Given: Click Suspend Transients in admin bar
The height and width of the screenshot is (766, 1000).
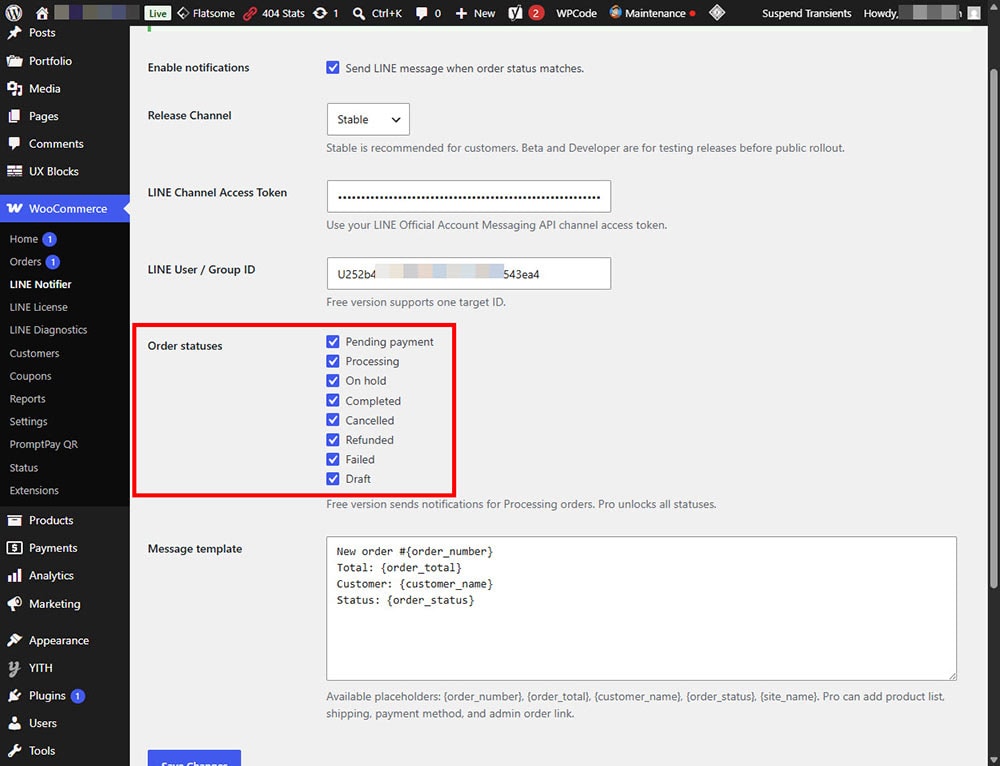Looking at the screenshot, I should 806,13.
